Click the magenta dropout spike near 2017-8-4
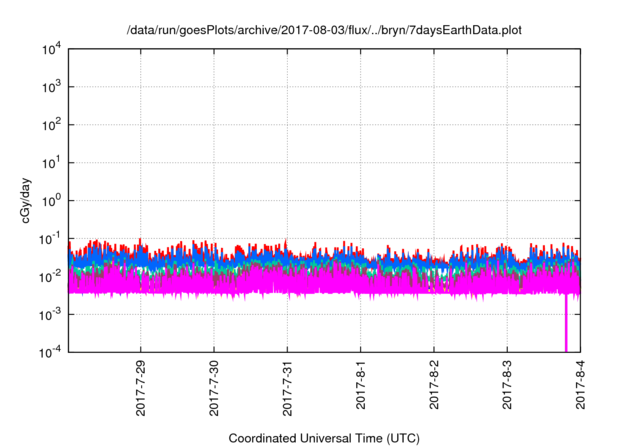Image resolution: width=640 pixels, height=448 pixels. (566, 322)
